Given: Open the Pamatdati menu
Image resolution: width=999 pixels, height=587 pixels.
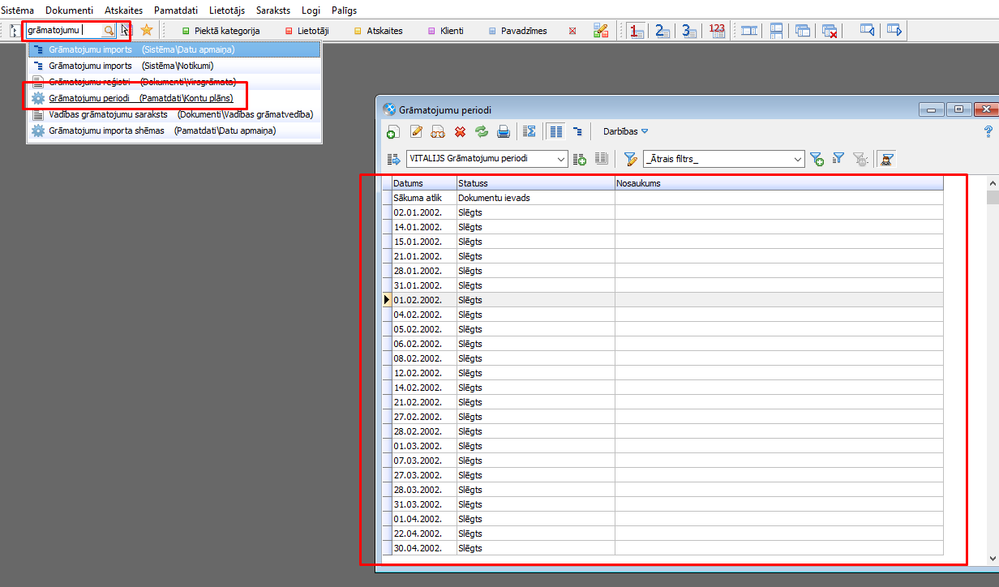Looking at the screenshot, I should 175,9.
